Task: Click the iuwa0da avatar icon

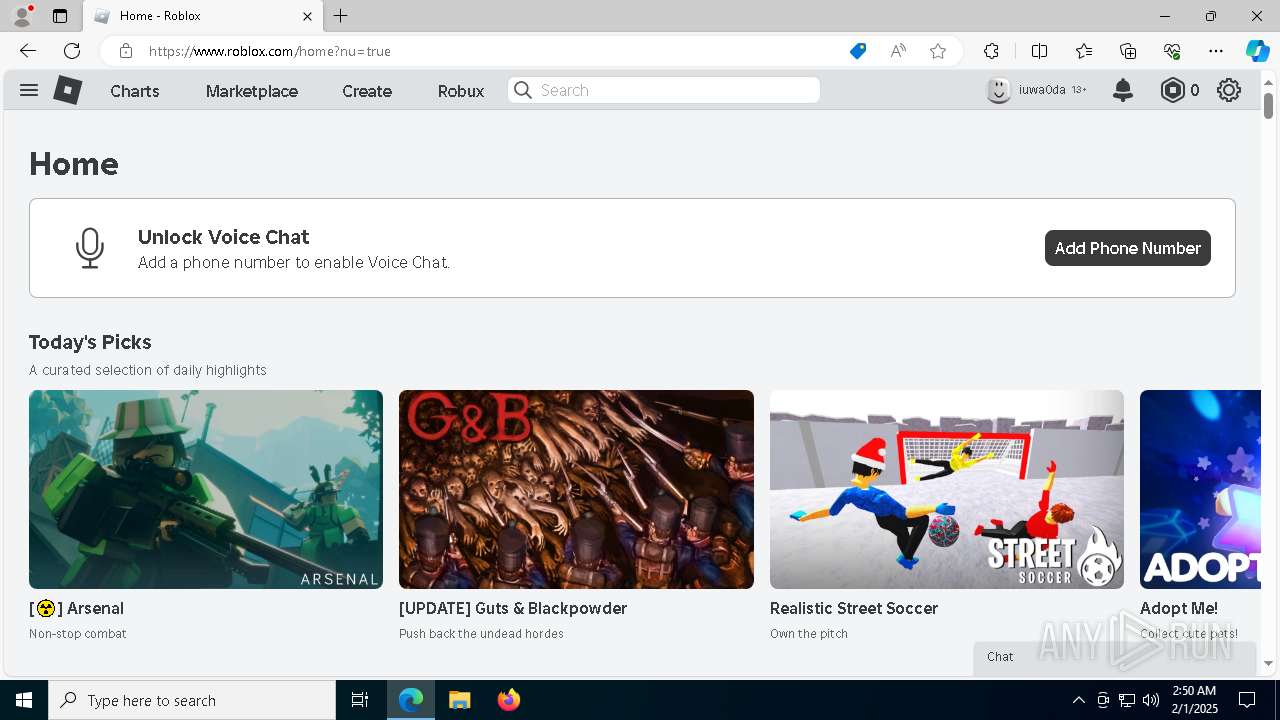Action: [x=999, y=90]
